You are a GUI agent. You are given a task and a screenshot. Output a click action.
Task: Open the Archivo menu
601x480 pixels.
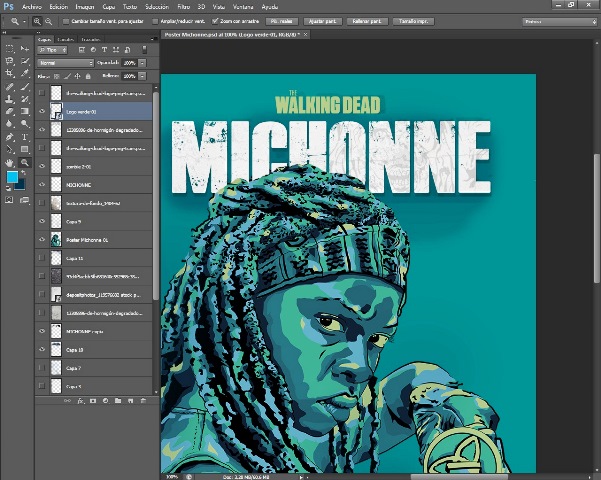point(31,7)
